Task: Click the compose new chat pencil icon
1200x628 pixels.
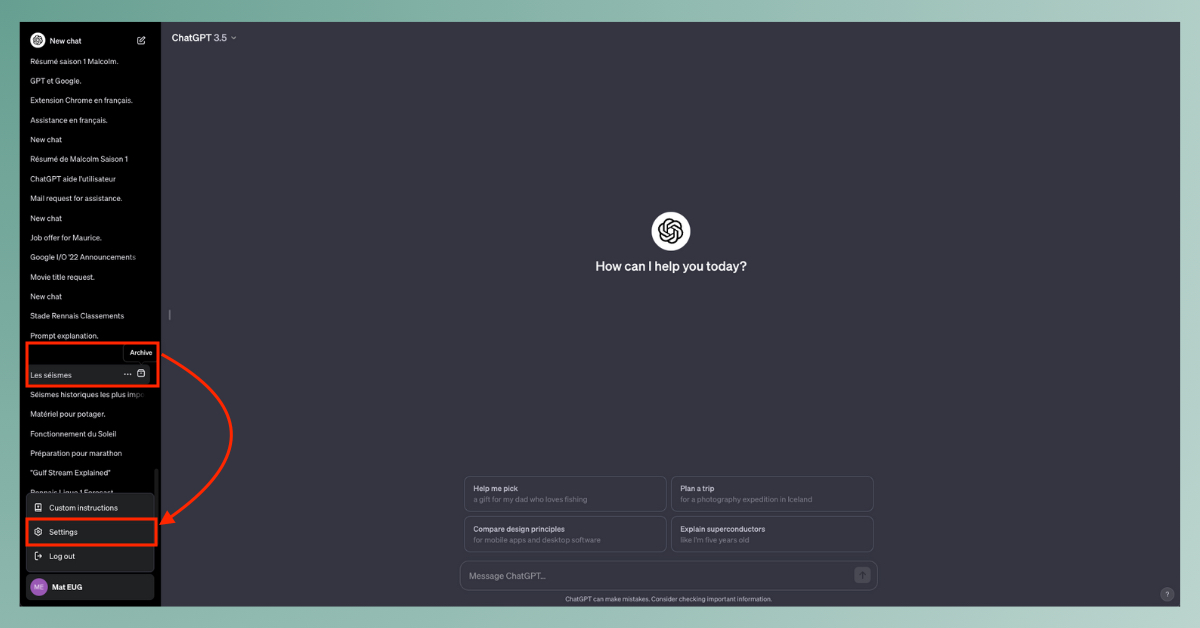Action: pos(141,41)
